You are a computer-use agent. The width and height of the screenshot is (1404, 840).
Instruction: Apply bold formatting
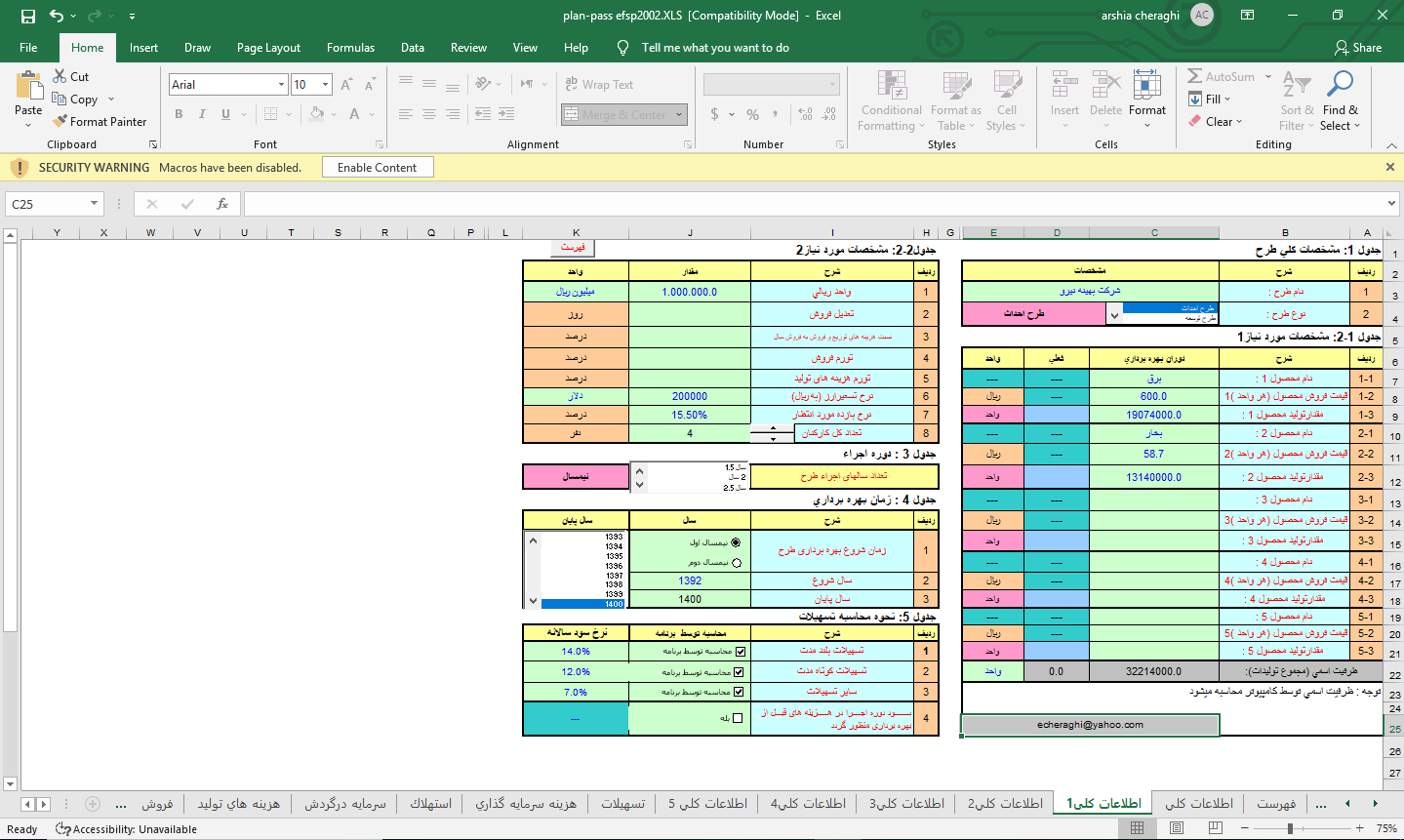(x=179, y=114)
